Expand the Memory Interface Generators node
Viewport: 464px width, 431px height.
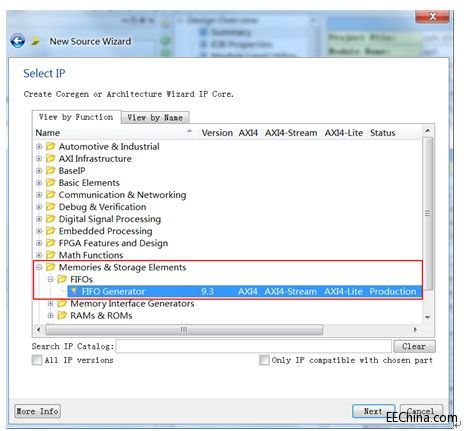click(x=50, y=303)
